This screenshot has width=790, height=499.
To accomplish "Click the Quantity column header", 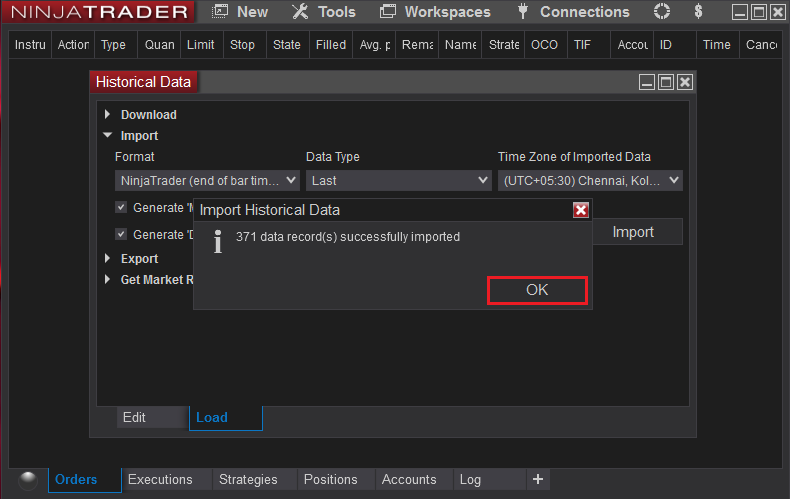I will (159, 45).
